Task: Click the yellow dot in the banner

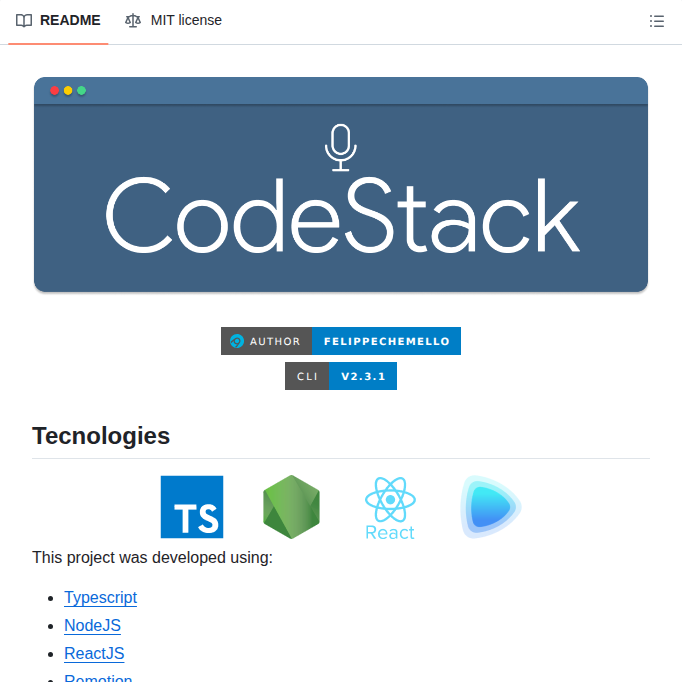Action: coord(68,91)
